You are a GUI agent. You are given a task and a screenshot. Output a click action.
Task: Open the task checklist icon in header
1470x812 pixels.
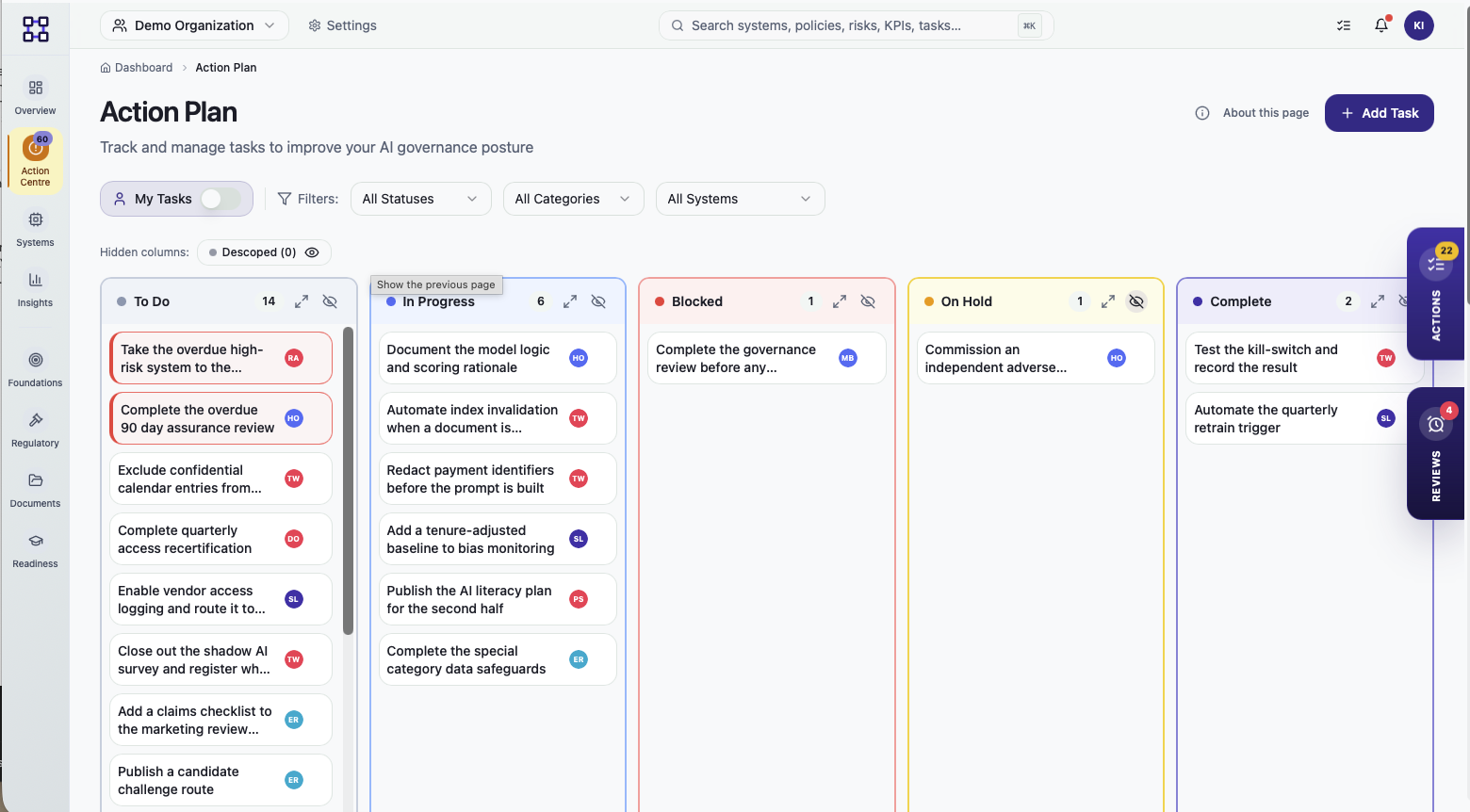1344,25
